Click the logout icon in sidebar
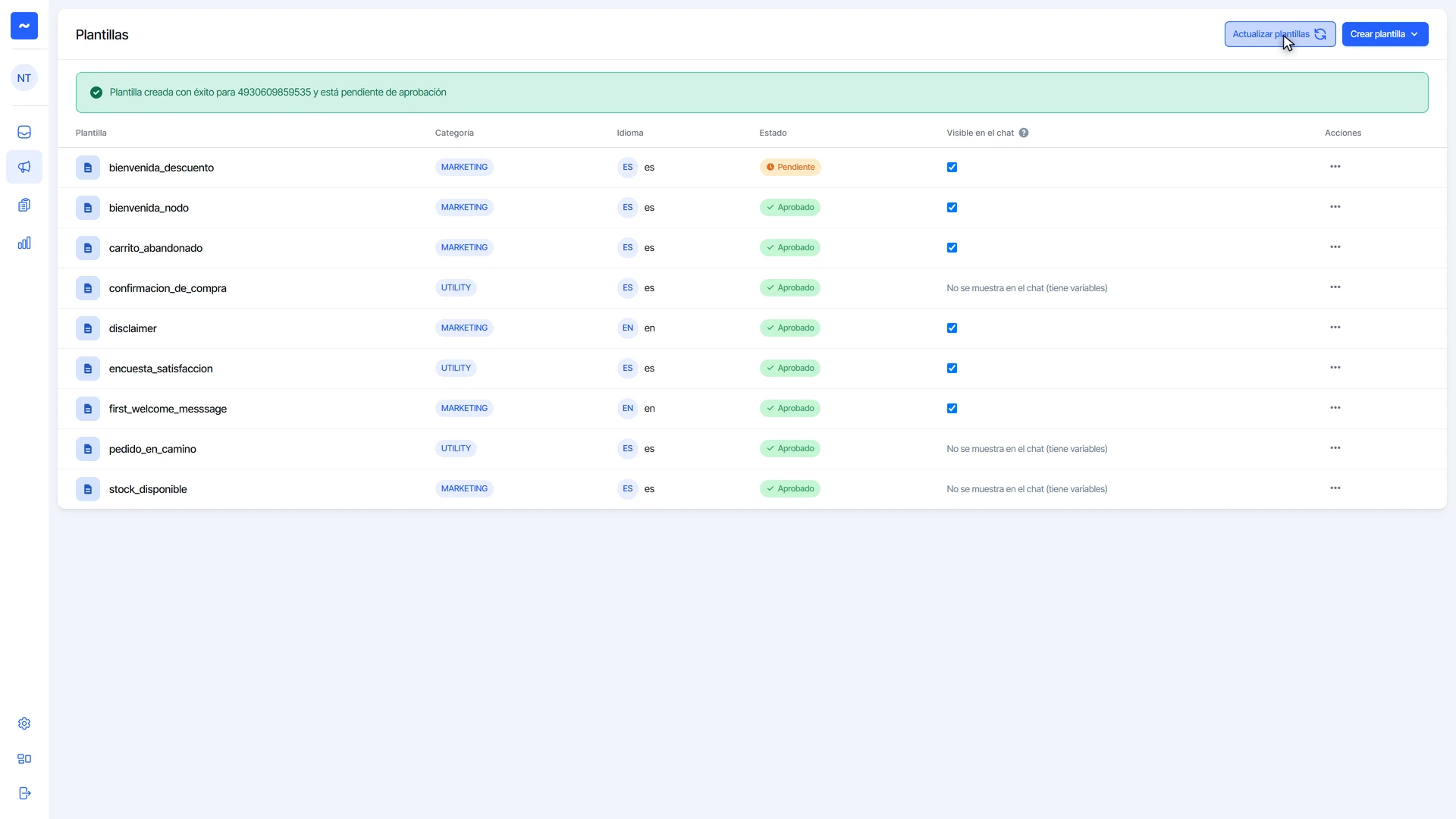 (x=24, y=793)
